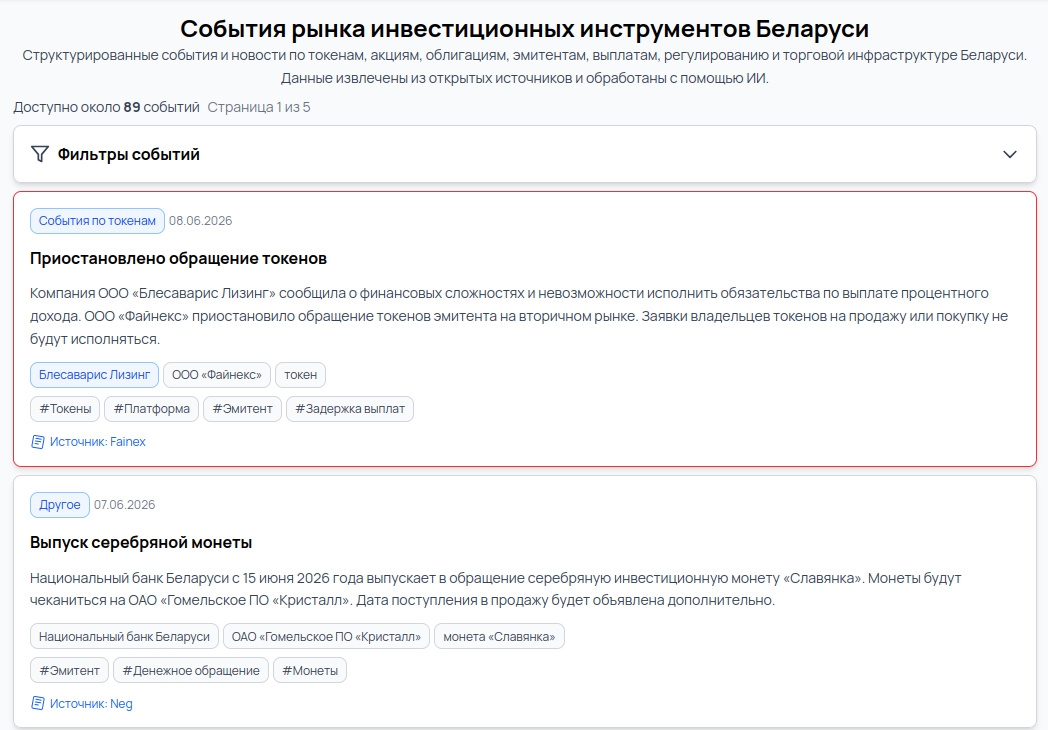The width and height of the screenshot is (1048, 730).
Task: Open the Источник: Neg link
Action: click(x=91, y=703)
